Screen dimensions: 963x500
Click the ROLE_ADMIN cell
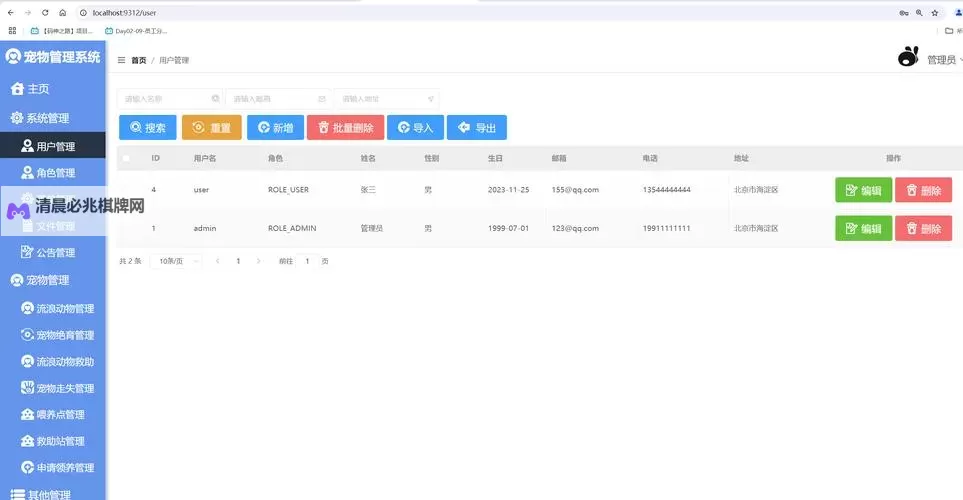(x=292, y=228)
